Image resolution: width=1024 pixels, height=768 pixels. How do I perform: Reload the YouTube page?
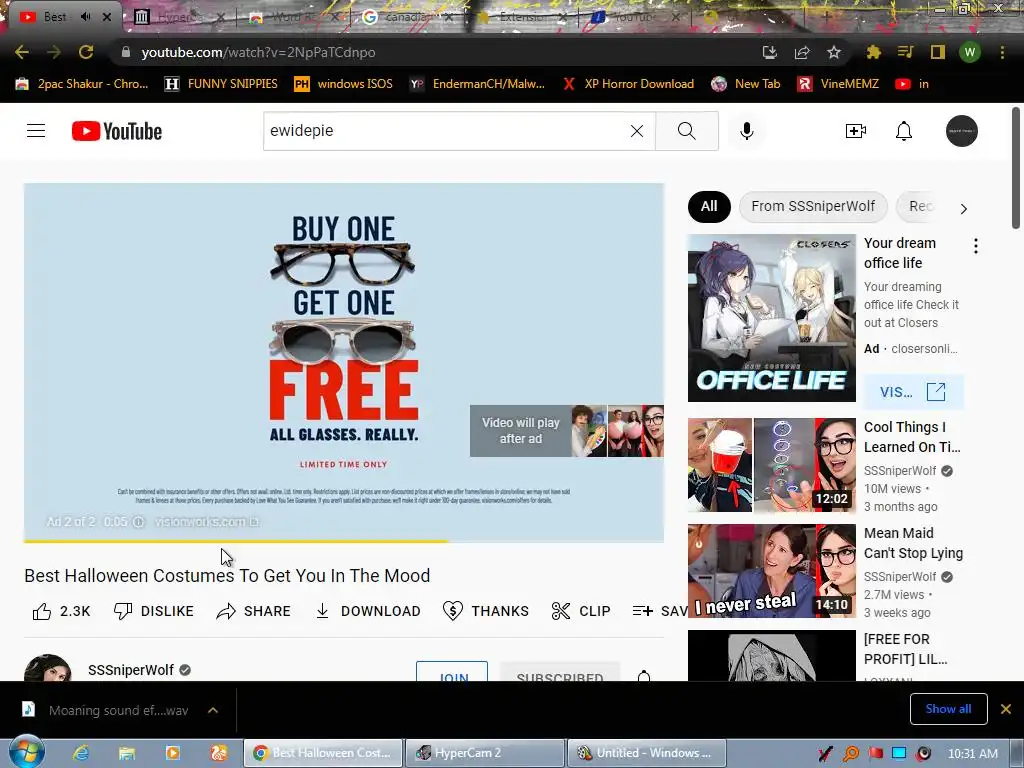(x=86, y=52)
